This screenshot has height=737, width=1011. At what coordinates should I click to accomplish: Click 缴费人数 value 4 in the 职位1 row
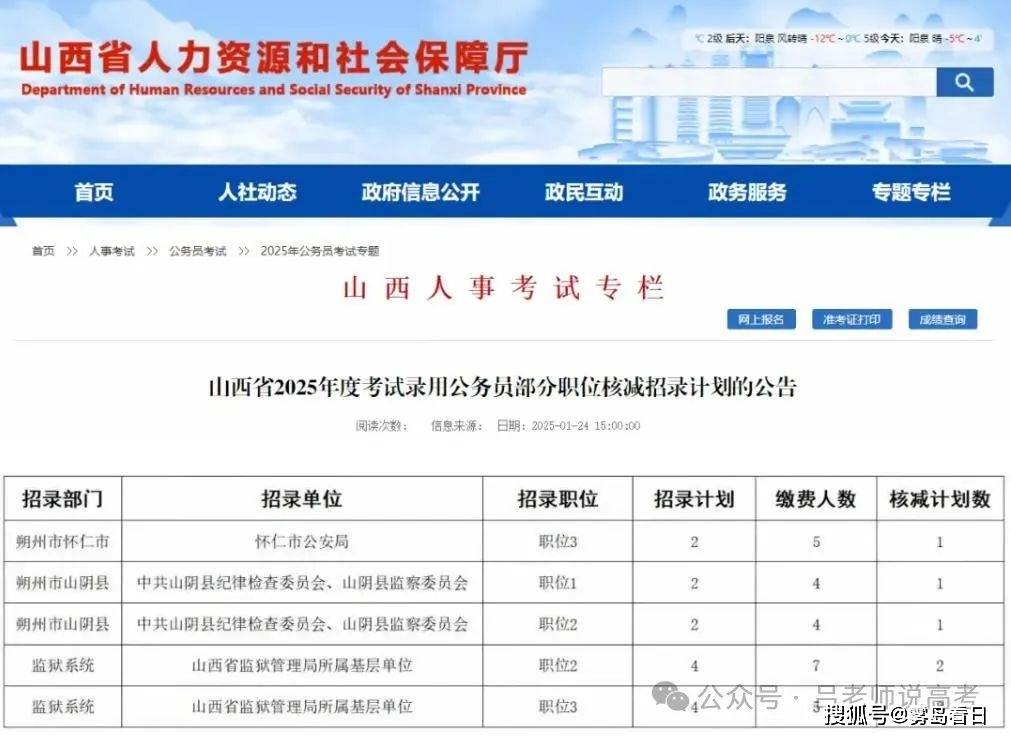(x=816, y=584)
